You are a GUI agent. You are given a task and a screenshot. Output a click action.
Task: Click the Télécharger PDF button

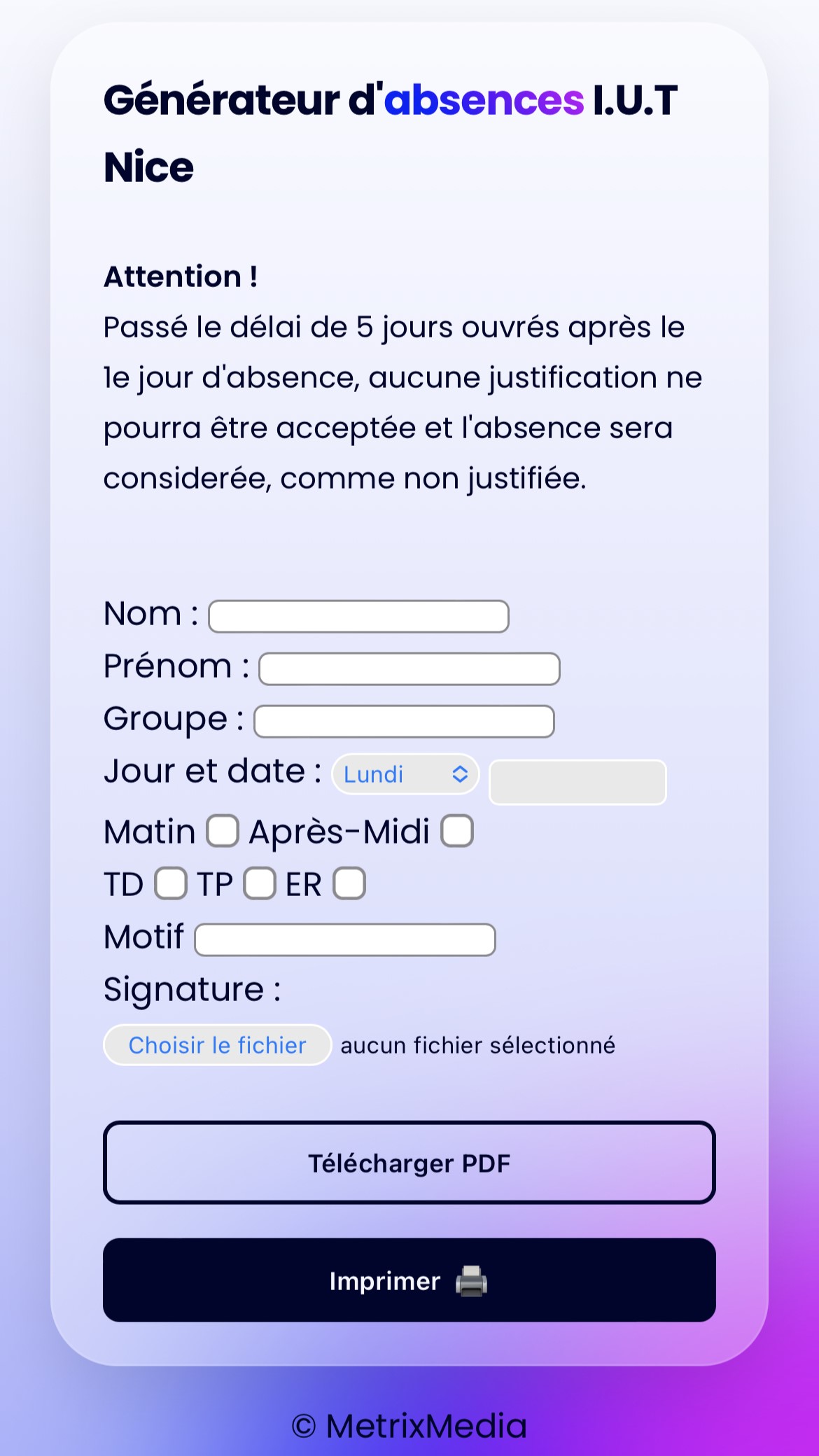(409, 1163)
